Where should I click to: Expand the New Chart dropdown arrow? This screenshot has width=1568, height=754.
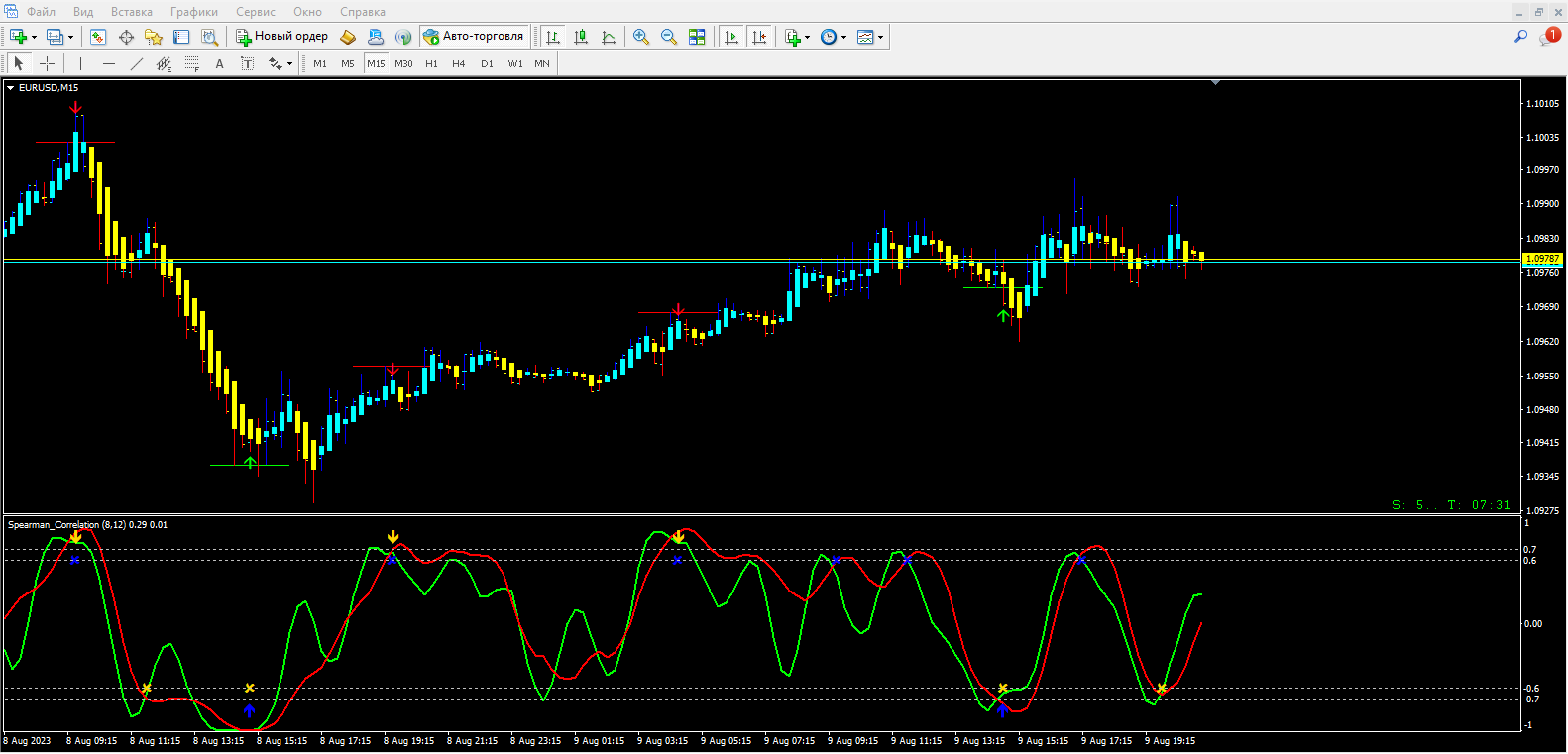[x=34, y=38]
